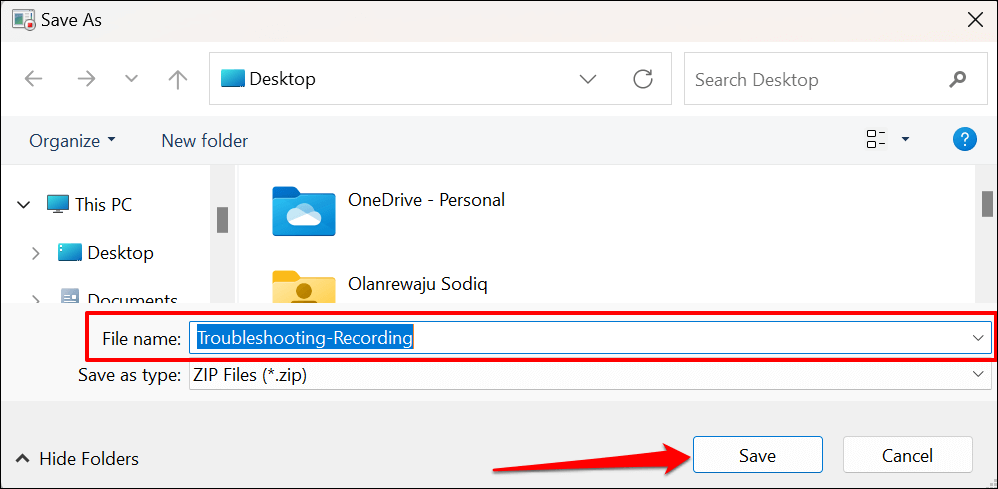Open the Save as type dropdown

point(586,375)
